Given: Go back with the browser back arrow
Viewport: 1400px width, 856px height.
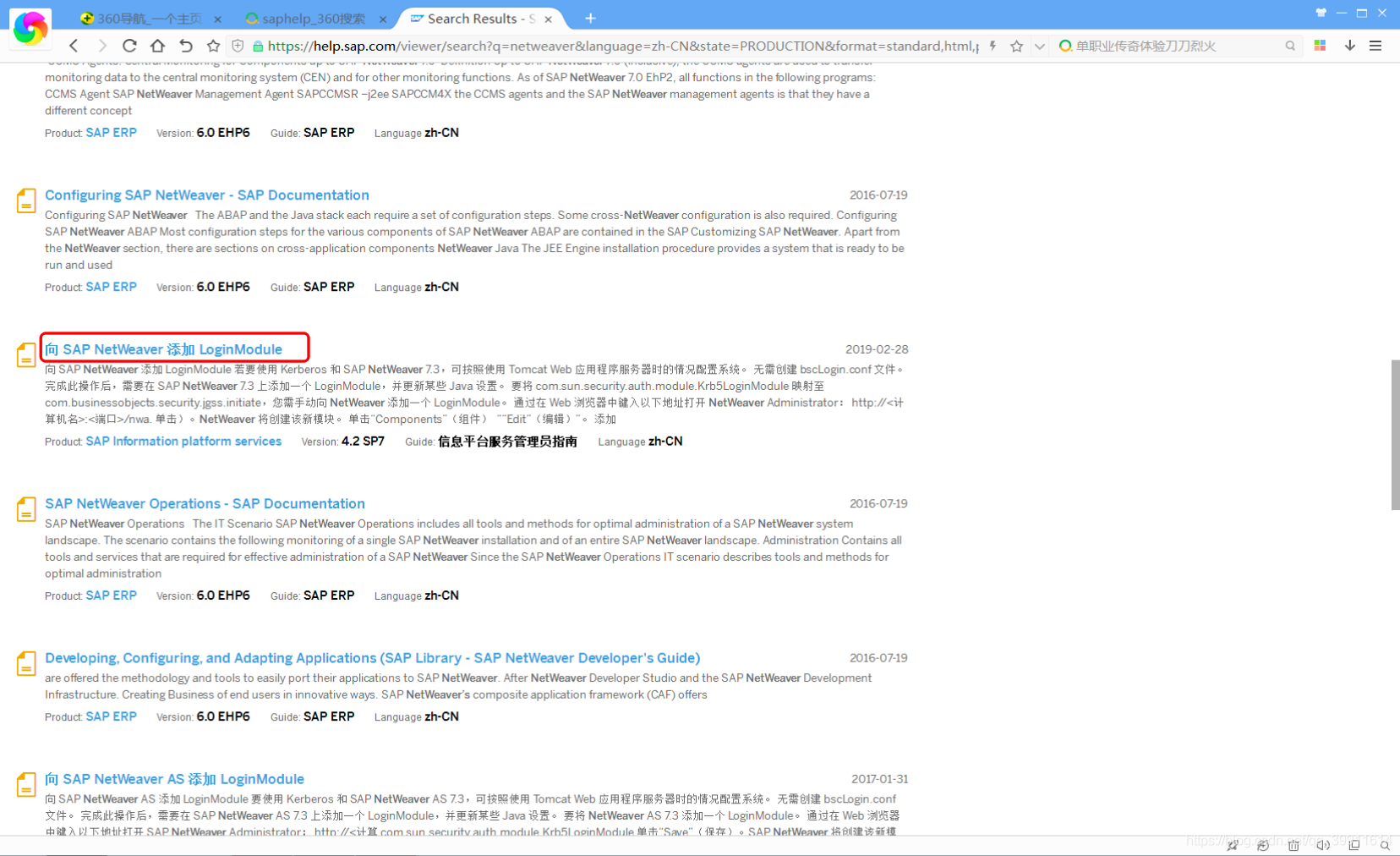Looking at the screenshot, I should 74,46.
